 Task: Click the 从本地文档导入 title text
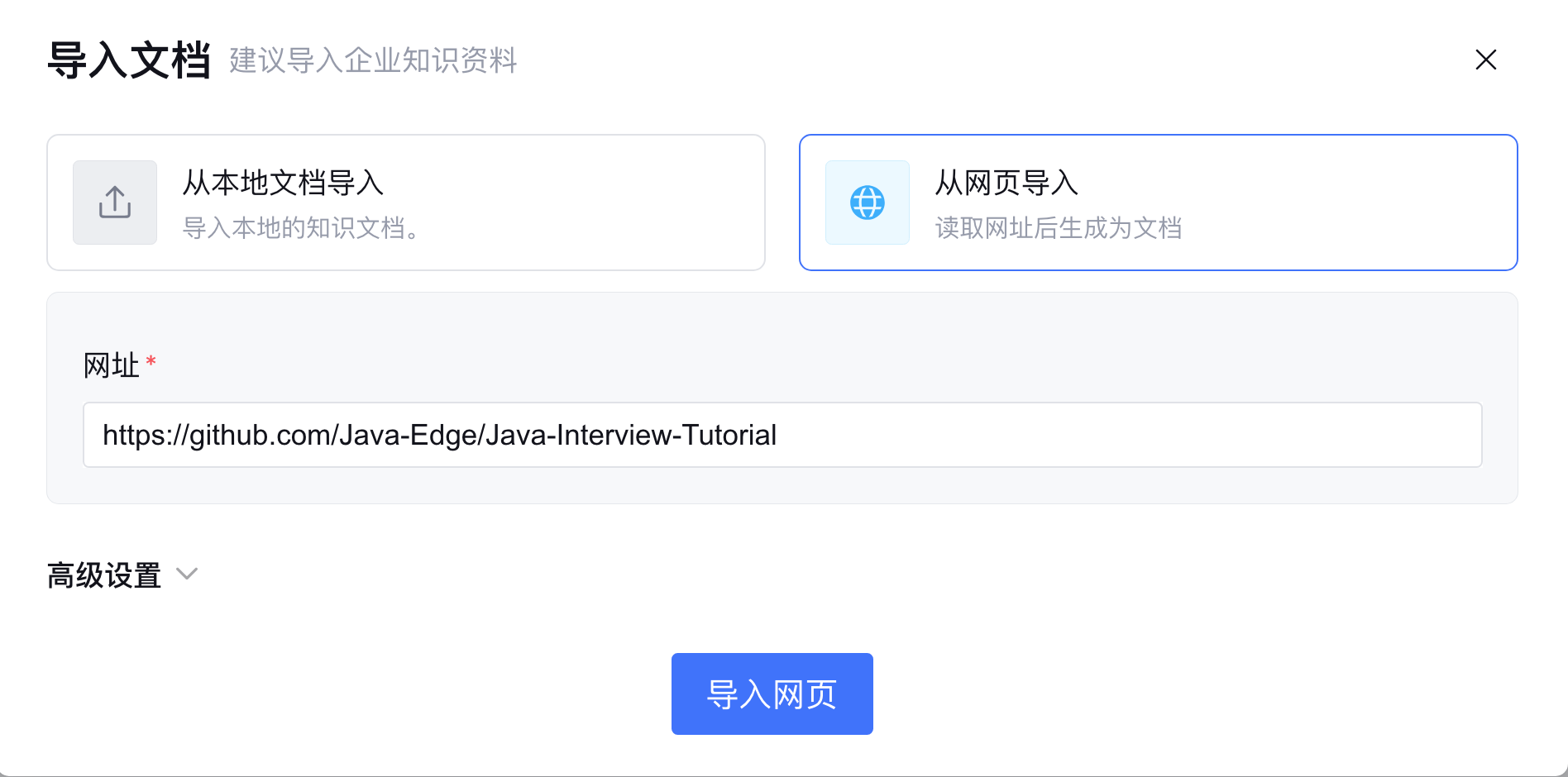click(283, 183)
